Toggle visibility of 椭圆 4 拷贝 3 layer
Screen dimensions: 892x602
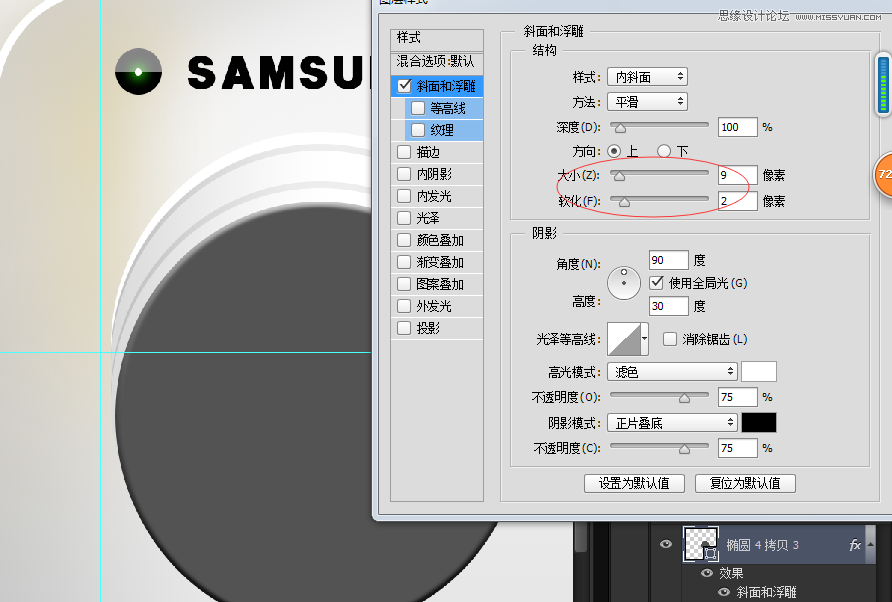tap(666, 544)
